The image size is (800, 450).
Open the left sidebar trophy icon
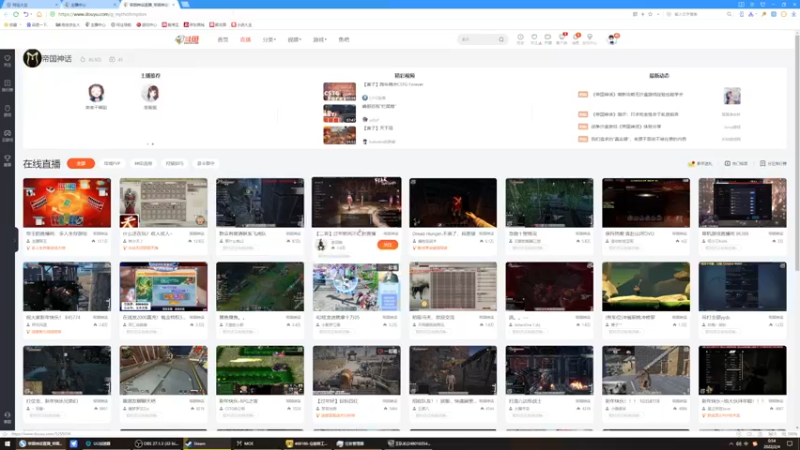[7, 160]
